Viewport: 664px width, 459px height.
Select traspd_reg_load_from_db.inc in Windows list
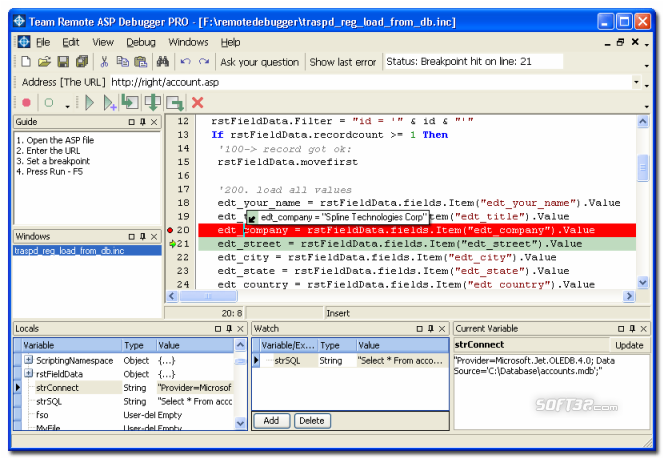pos(87,251)
